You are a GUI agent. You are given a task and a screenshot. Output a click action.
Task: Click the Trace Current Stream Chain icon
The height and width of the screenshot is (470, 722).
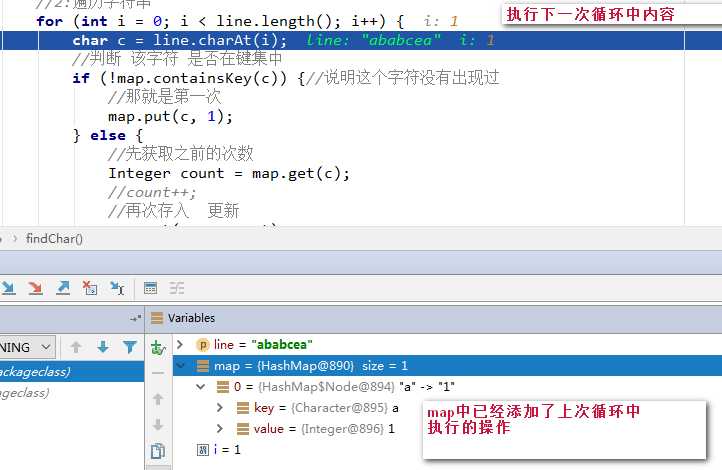(x=177, y=288)
